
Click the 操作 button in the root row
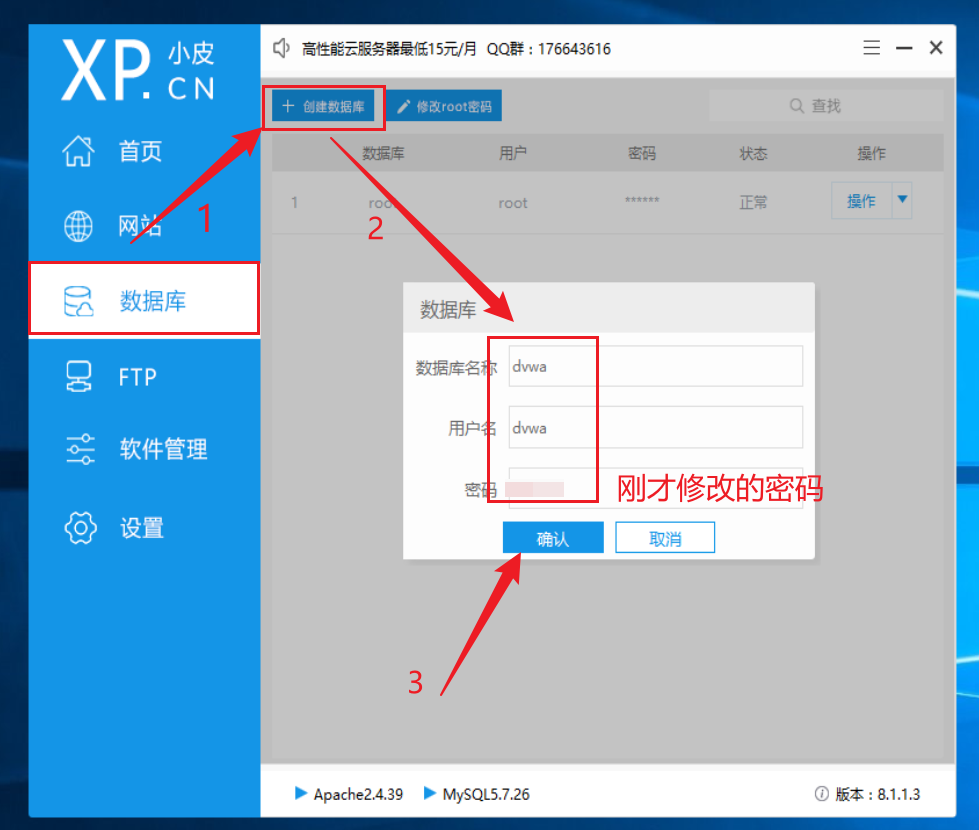861,201
